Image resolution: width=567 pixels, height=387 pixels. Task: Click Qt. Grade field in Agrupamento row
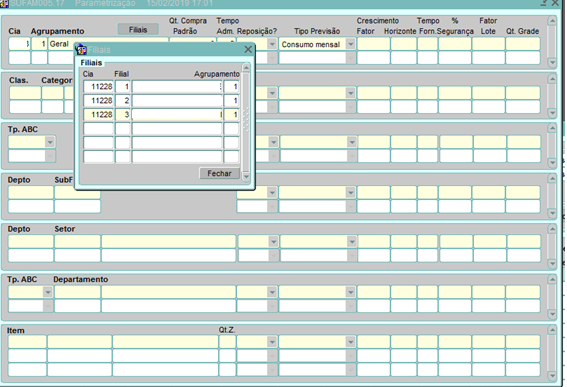[x=523, y=44]
